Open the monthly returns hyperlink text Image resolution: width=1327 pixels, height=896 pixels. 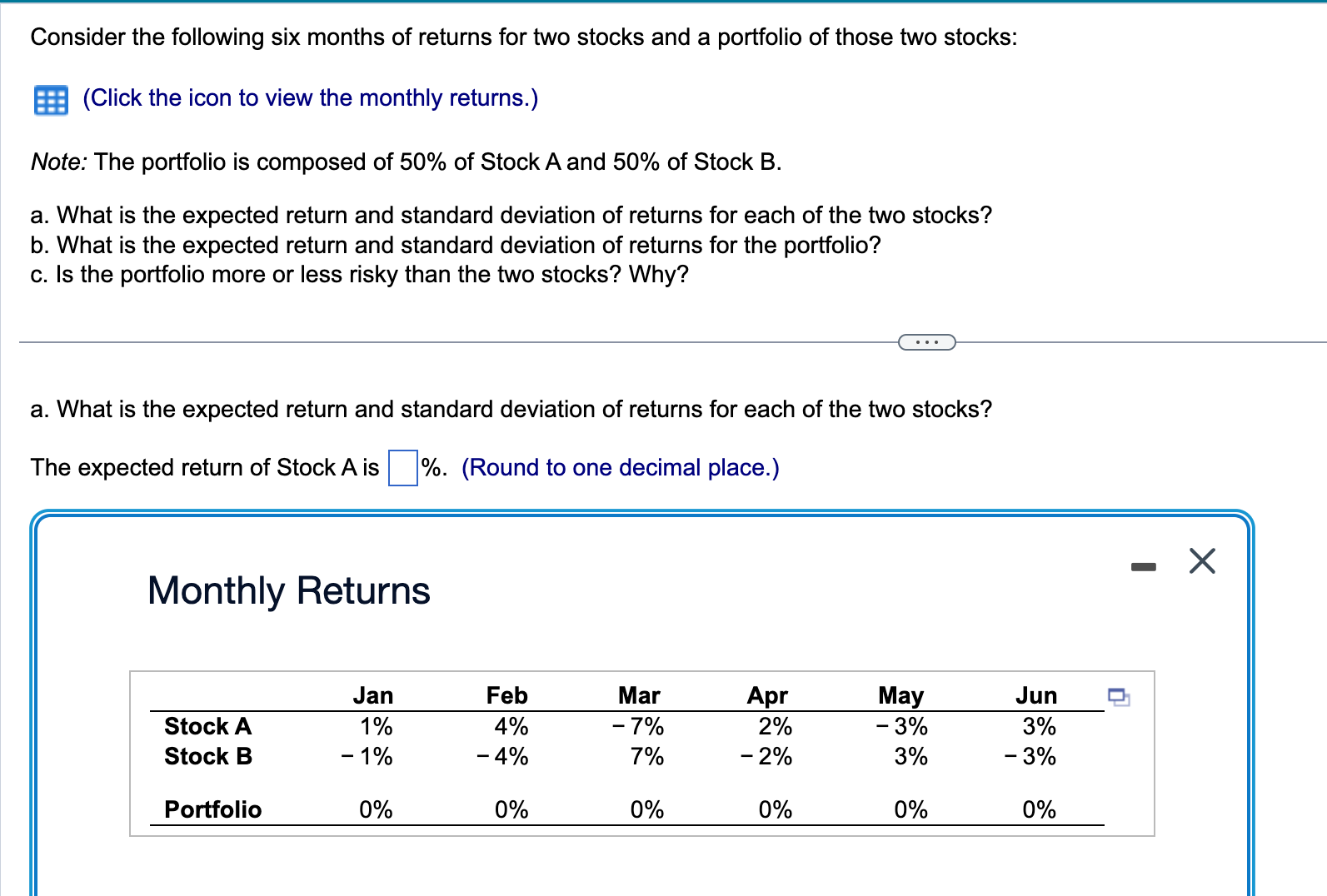[309, 98]
